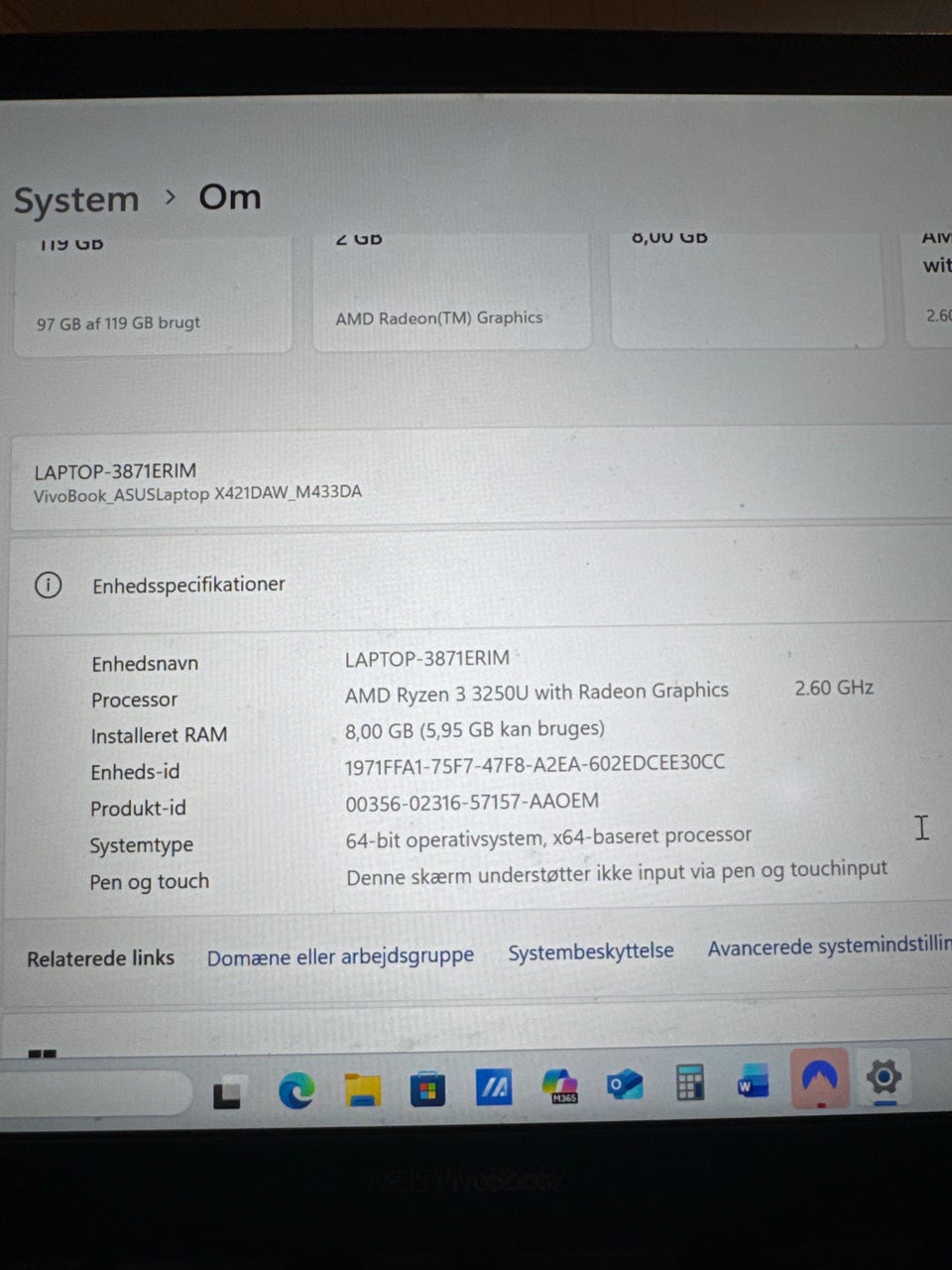Click the 00356-02316-57157-AAOEM product ID
This screenshot has width=952, height=1270.
pyautogui.click(x=472, y=803)
